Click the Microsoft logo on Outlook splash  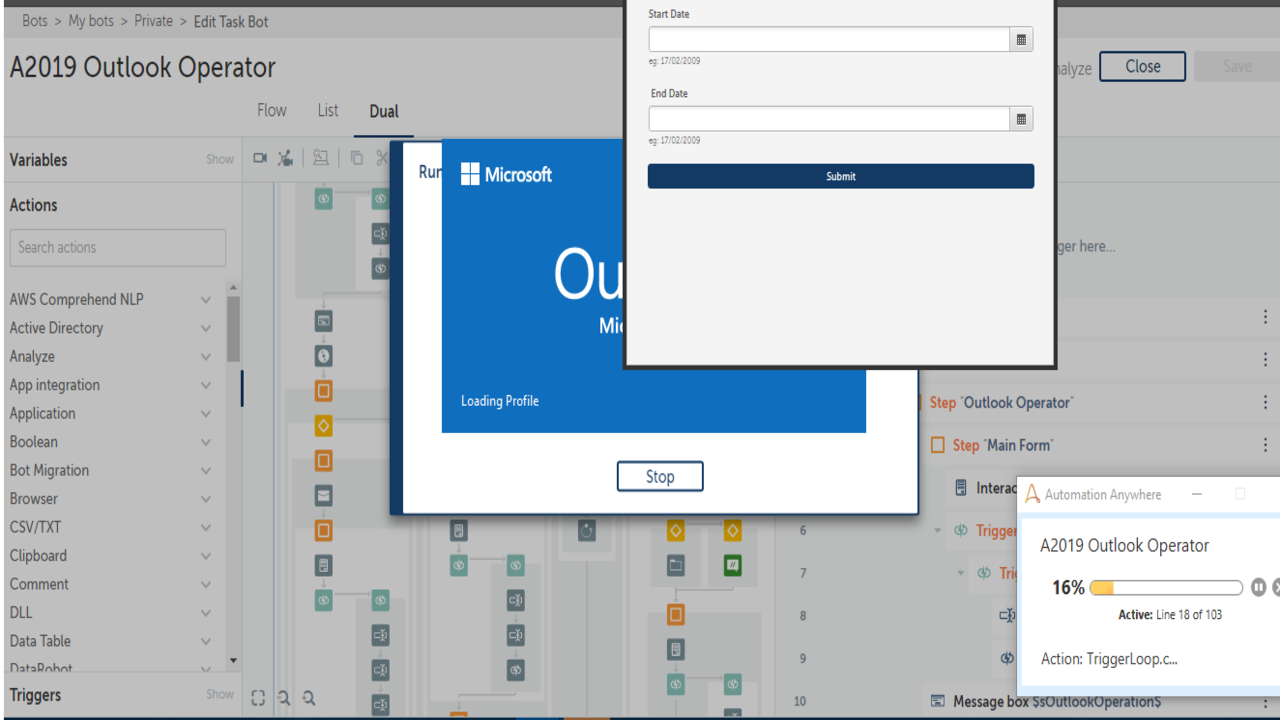[x=470, y=174]
